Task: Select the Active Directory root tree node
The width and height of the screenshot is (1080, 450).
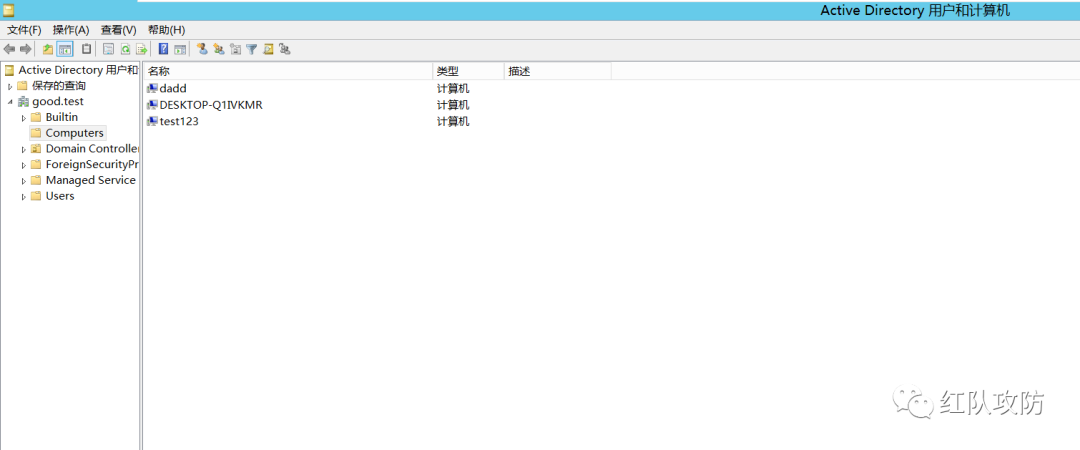Action: pos(78,70)
